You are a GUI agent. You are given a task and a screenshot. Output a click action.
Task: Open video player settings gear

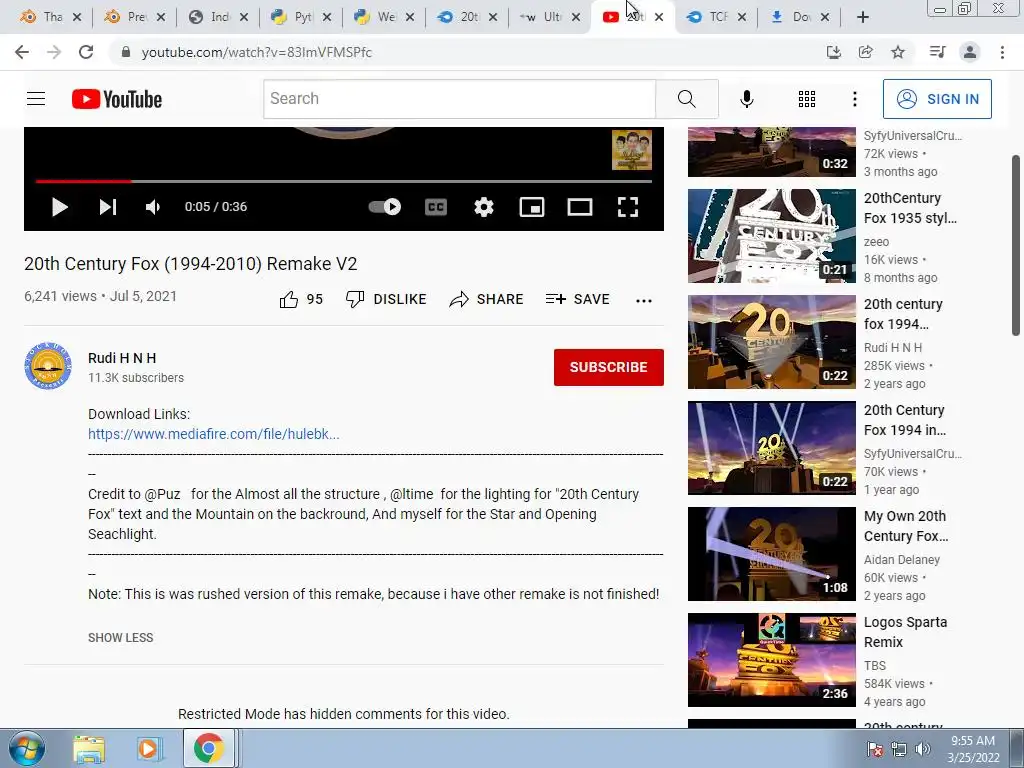[x=483, y=207]
